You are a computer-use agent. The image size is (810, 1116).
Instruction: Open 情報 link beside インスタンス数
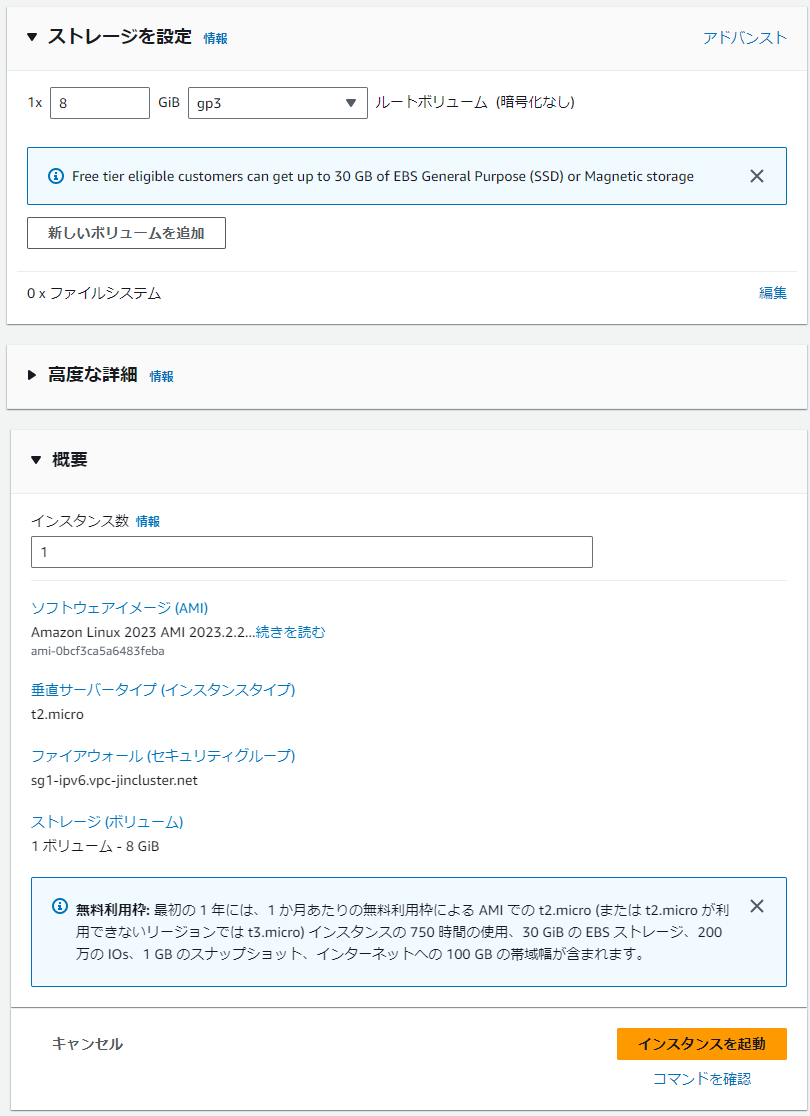148,522
